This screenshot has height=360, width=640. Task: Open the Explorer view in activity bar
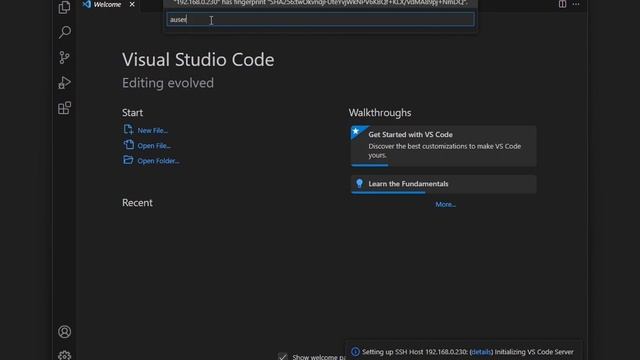coord(64,7)
